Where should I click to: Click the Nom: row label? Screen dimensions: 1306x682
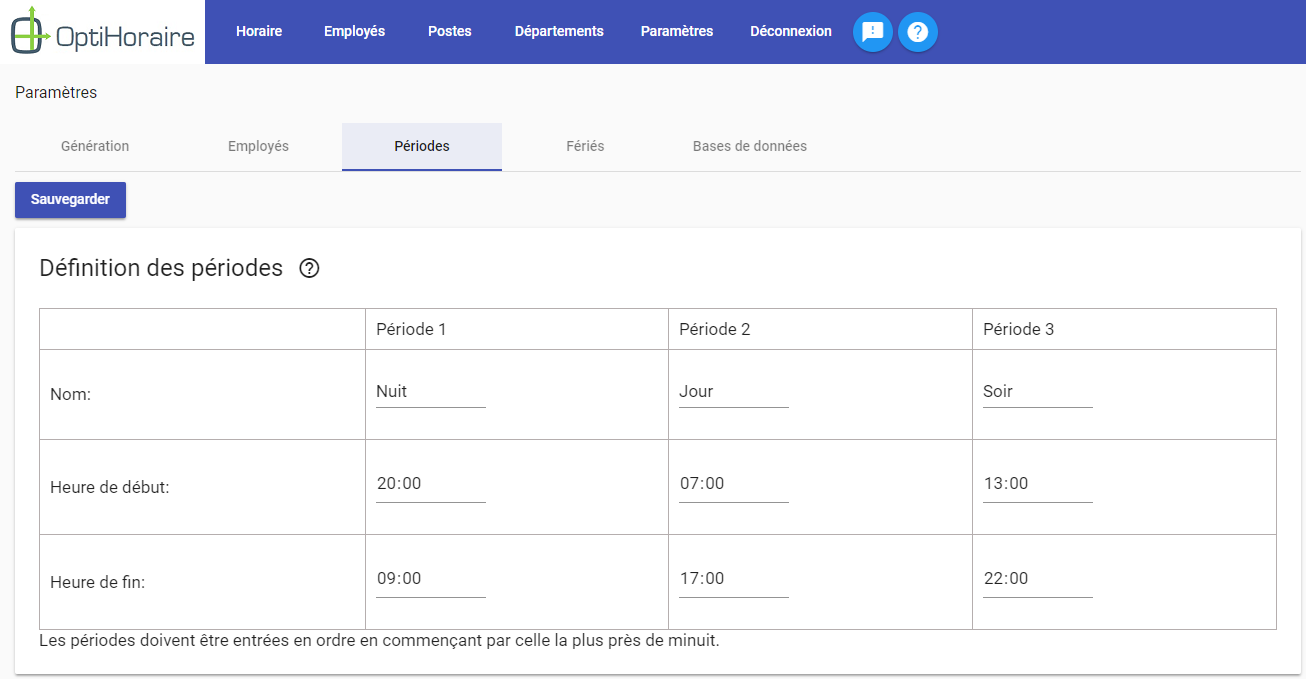pyautogui.click(x=70, y=395)
